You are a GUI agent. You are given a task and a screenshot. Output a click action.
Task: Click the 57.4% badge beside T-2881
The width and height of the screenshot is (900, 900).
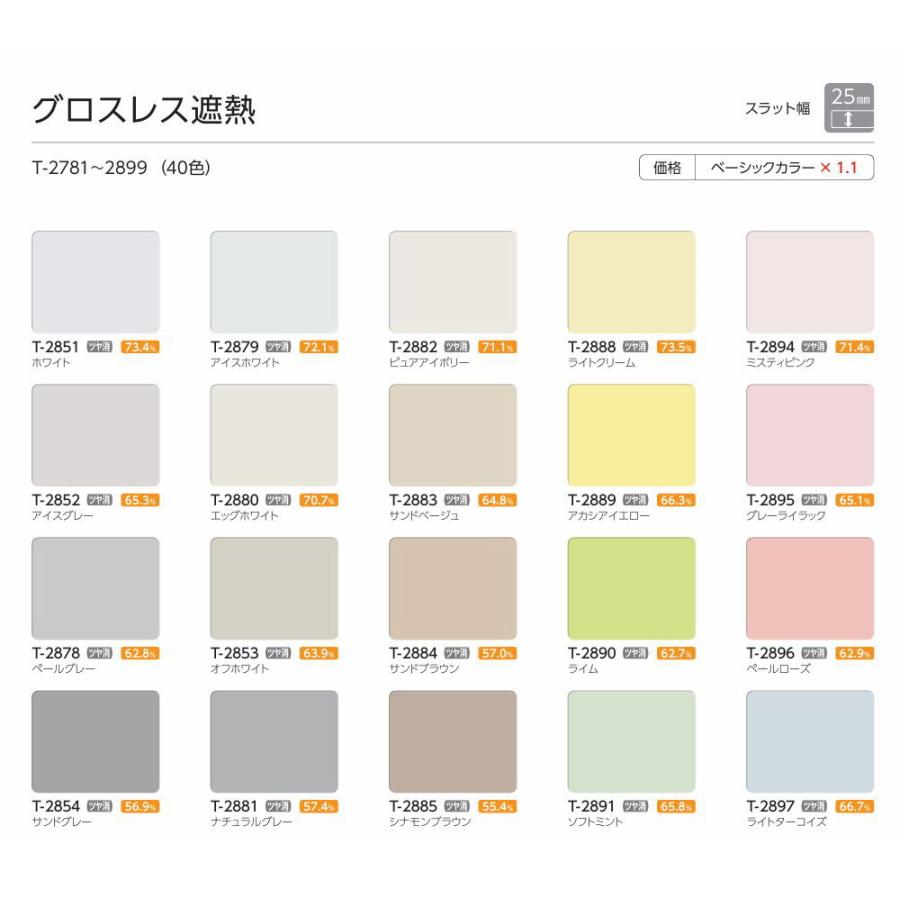320,806
